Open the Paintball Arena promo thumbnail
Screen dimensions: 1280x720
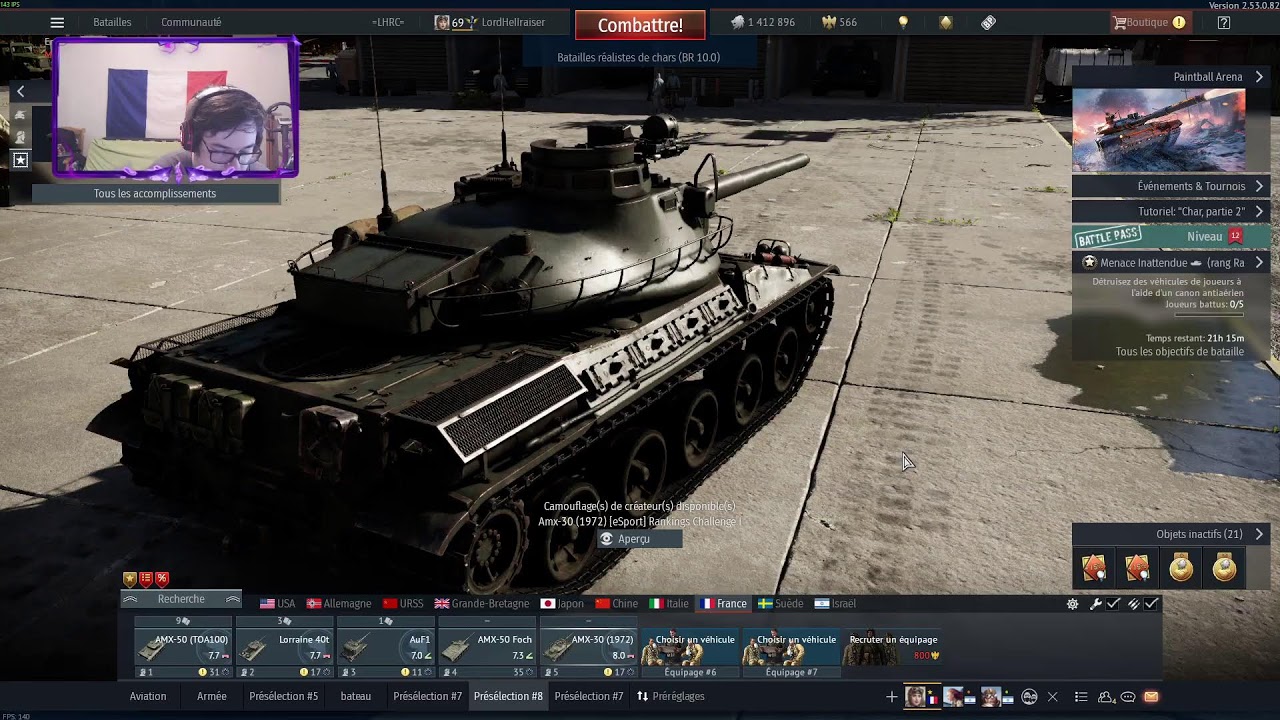1159,130
